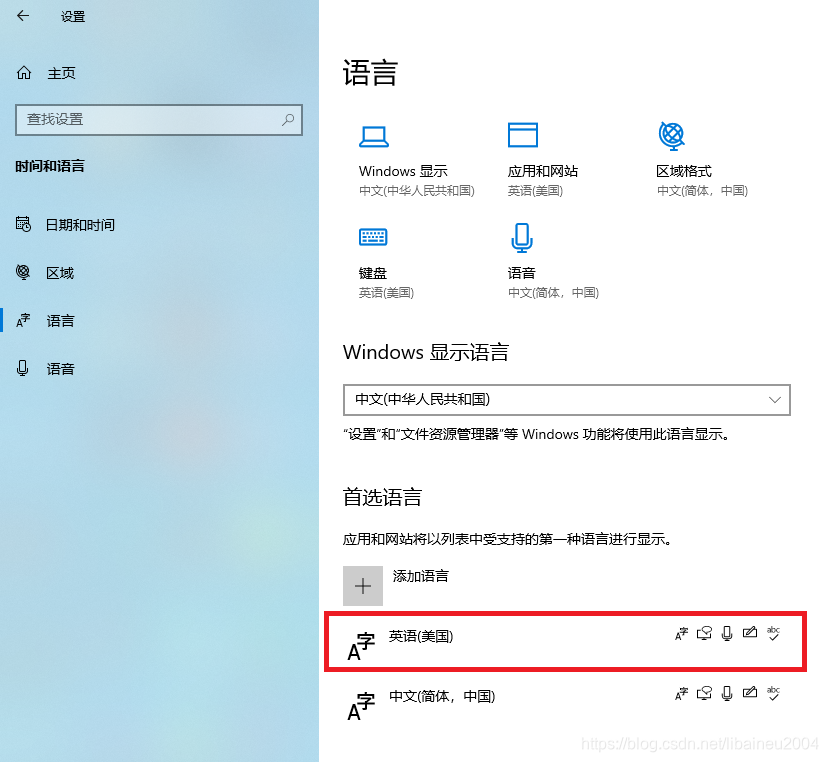Select the 英语(美国) language entry
This screenshot has width=828, height=762.
point(566,642)
